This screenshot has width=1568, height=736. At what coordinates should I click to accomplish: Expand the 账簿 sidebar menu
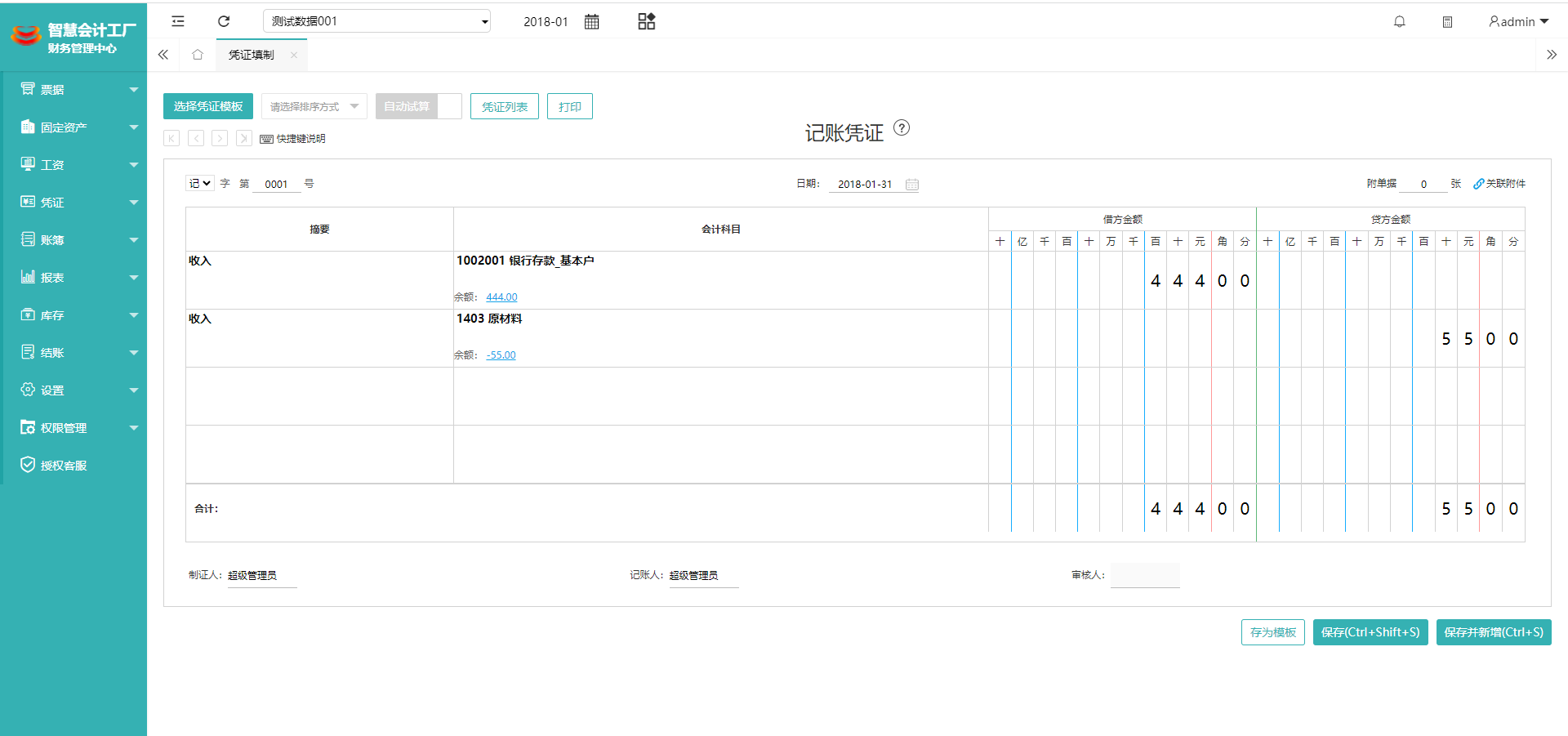tap(75, 240)
